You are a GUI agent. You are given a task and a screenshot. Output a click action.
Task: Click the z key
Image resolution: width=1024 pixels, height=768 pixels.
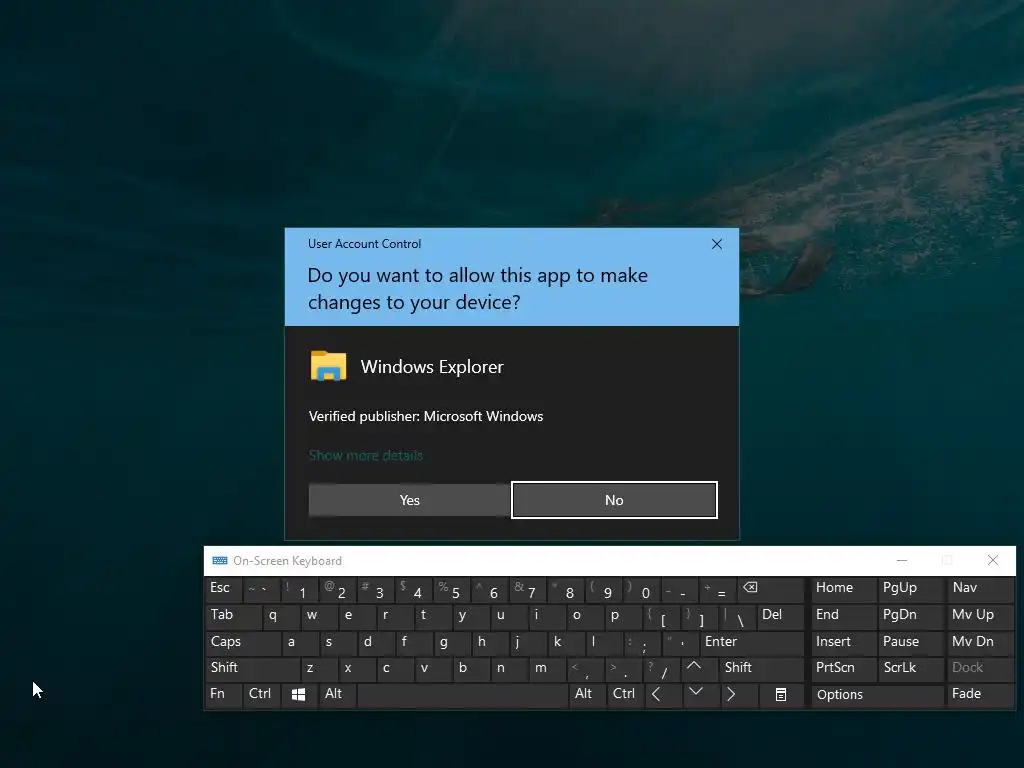319,668
